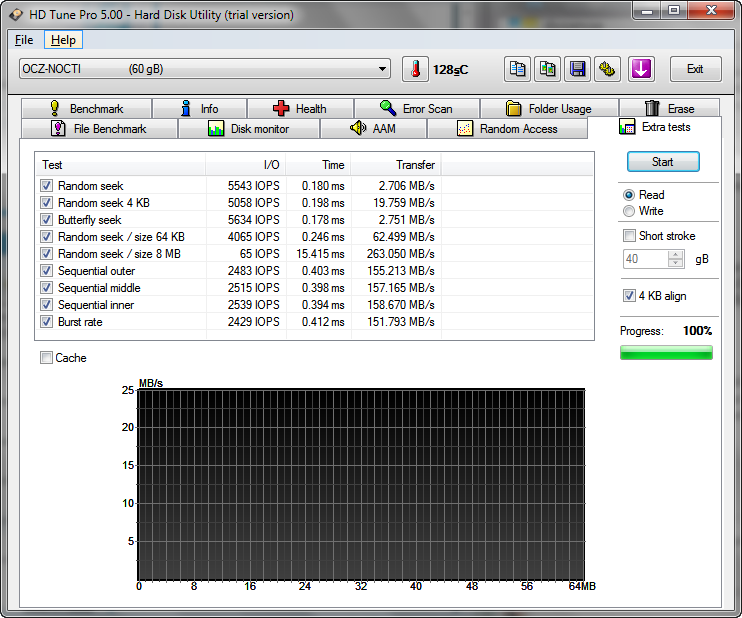Select the Read radio button

[x=629, y=195]
